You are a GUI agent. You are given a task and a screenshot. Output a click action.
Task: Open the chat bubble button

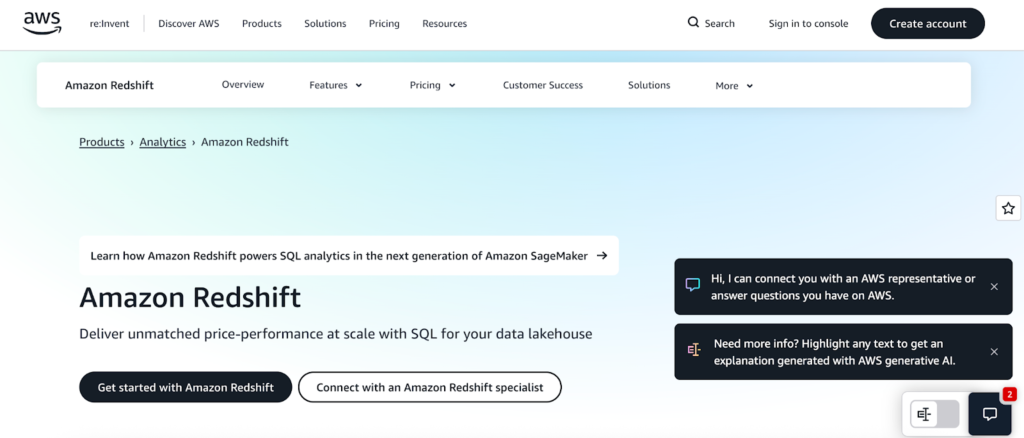tap(990, 414)
